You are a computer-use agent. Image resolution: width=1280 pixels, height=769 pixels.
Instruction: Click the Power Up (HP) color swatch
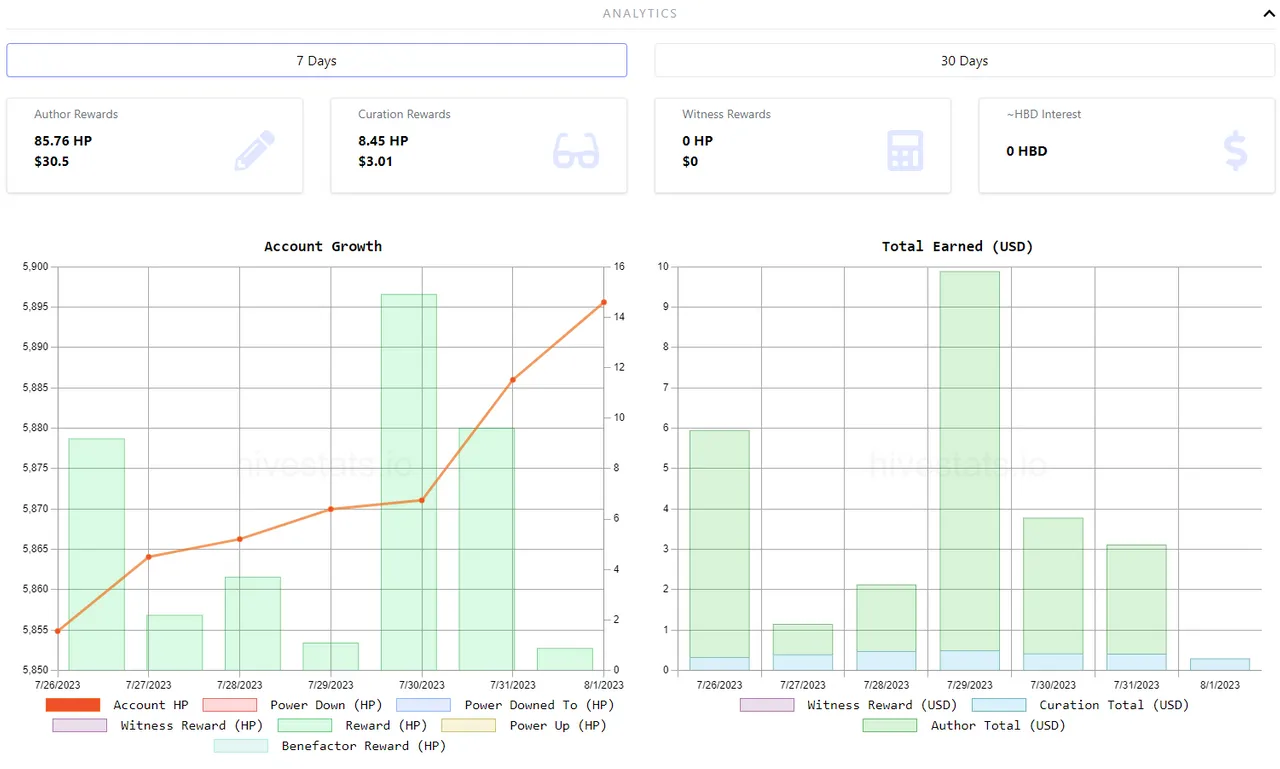point(469,725)
